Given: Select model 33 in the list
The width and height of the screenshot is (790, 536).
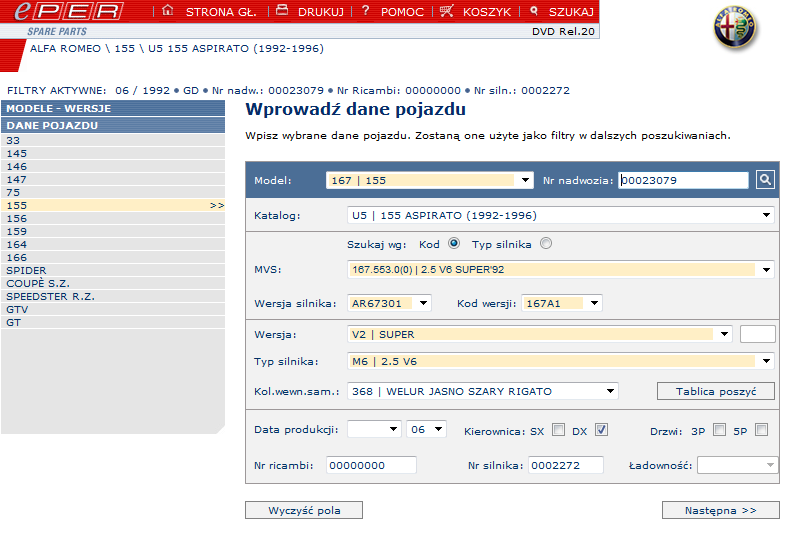Looking at the screenshot, I should click(x=113, y=141).
